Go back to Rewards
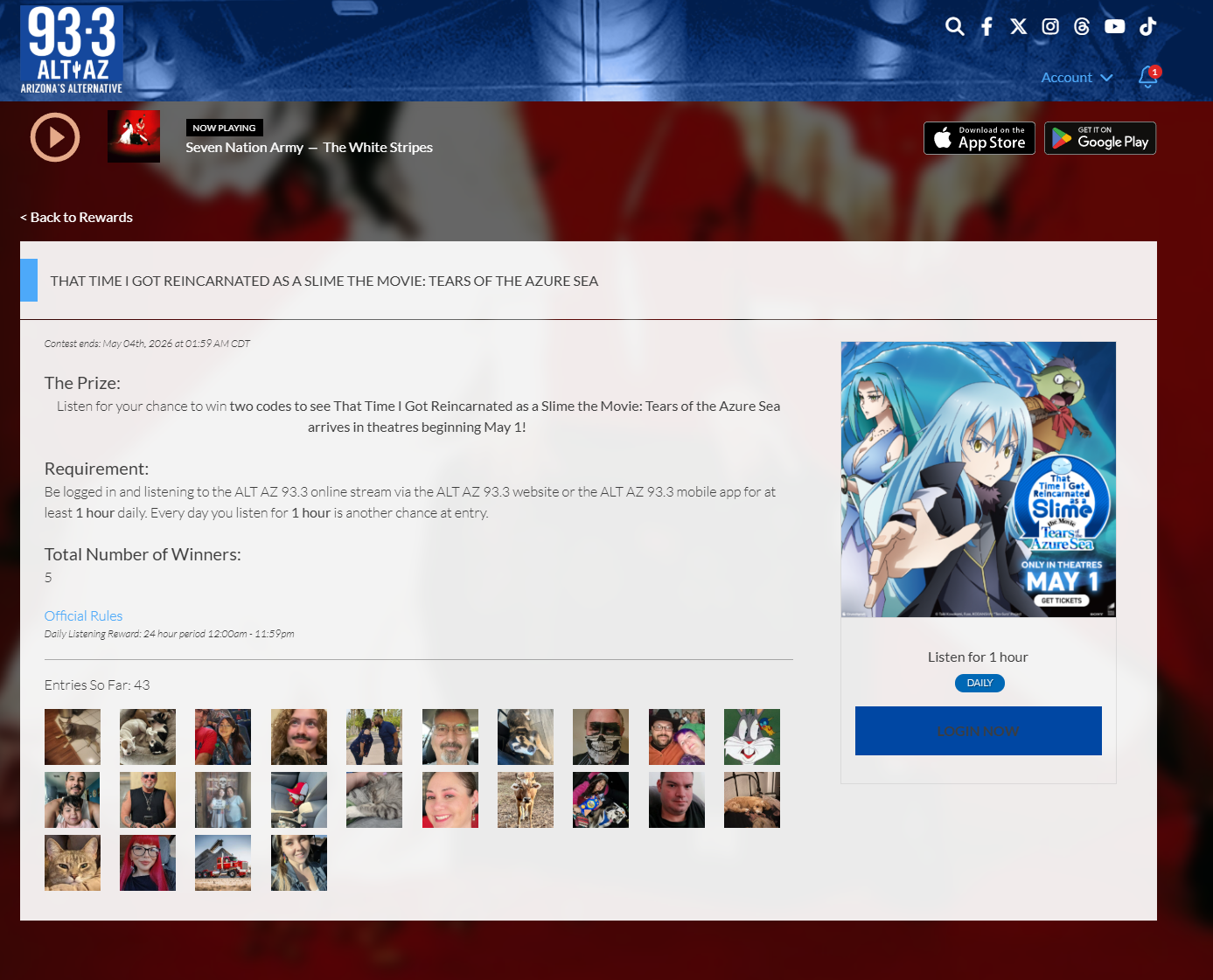This screenshot has width=1213, height=980. 77,218
